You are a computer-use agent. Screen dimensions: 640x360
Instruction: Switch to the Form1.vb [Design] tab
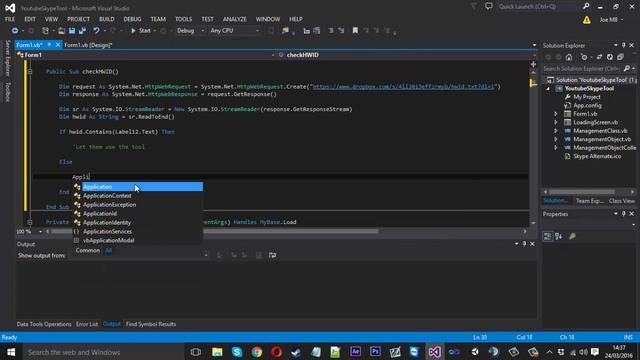(x=88, y=45)
